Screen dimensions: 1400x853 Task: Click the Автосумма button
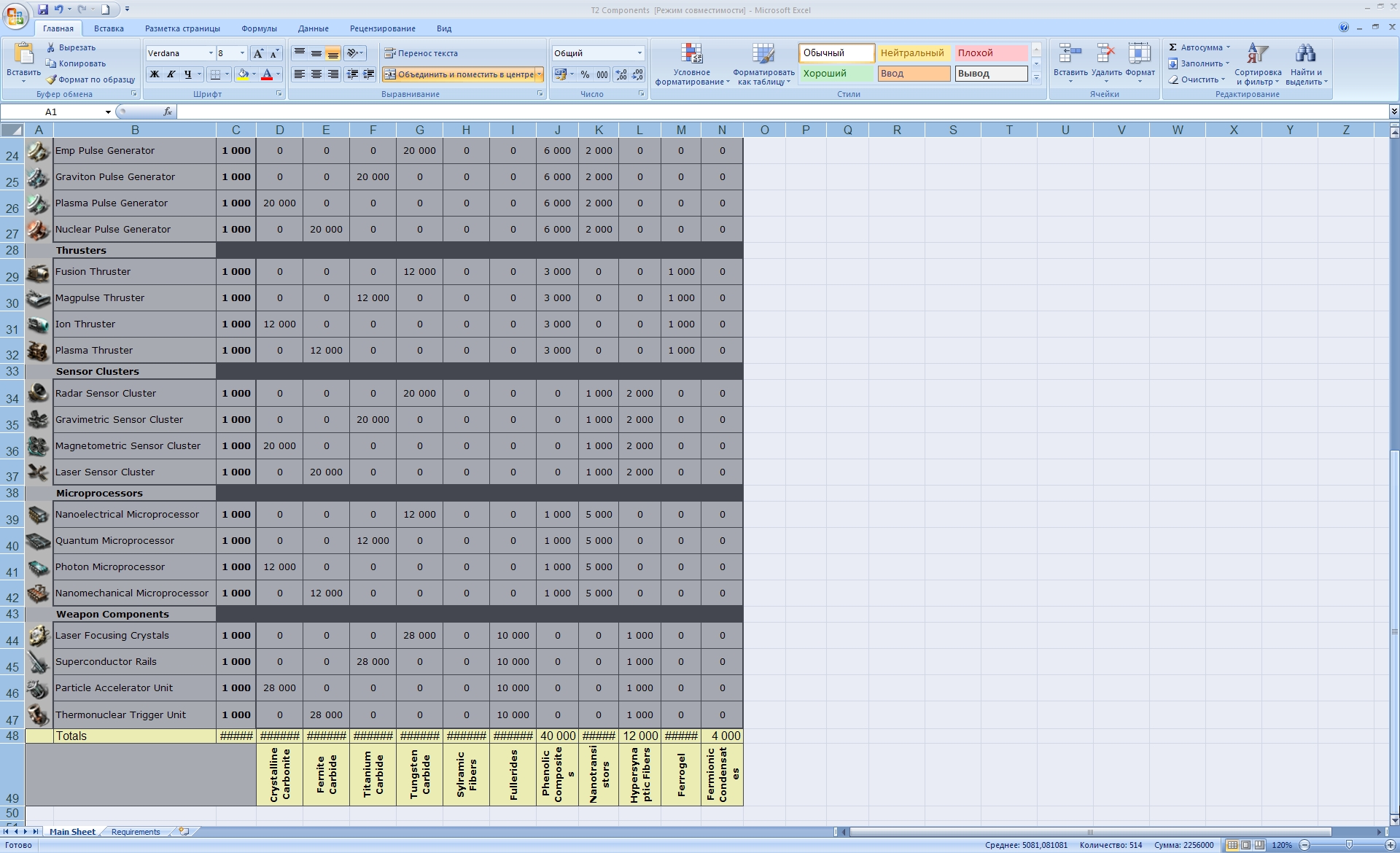(x=1196, y=47)
